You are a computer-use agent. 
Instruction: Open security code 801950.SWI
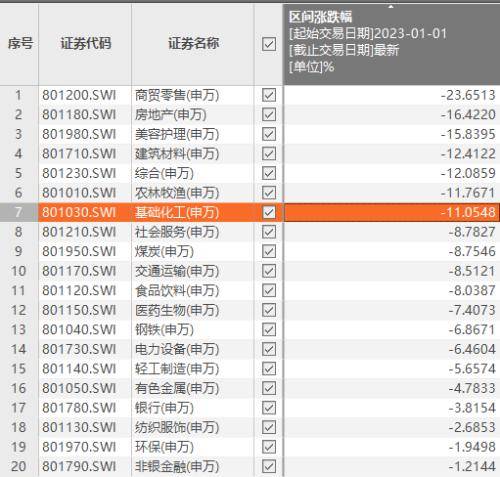tap(79, 251)
